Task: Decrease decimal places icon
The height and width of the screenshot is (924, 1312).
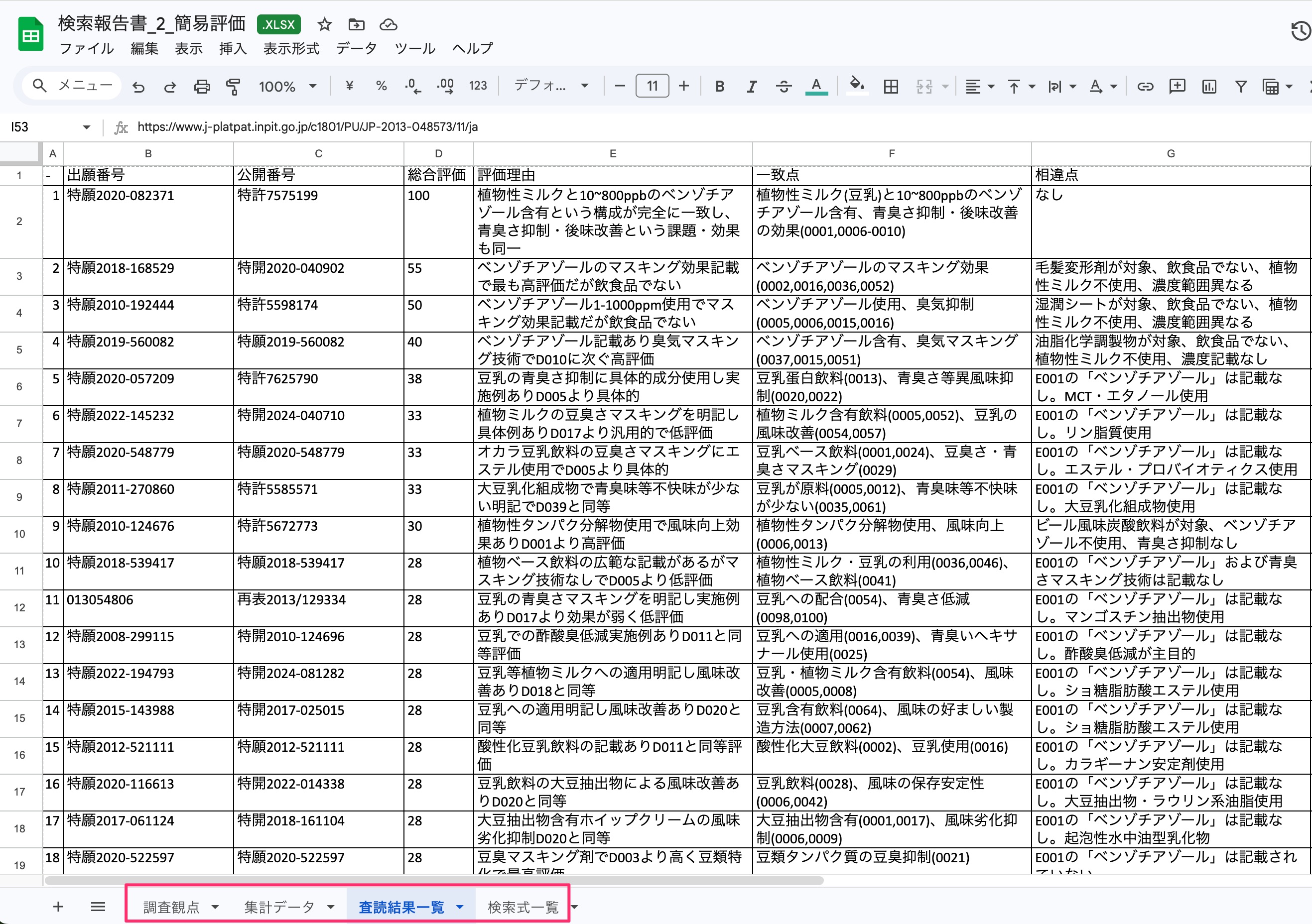Action: click(x=412, y=86)
